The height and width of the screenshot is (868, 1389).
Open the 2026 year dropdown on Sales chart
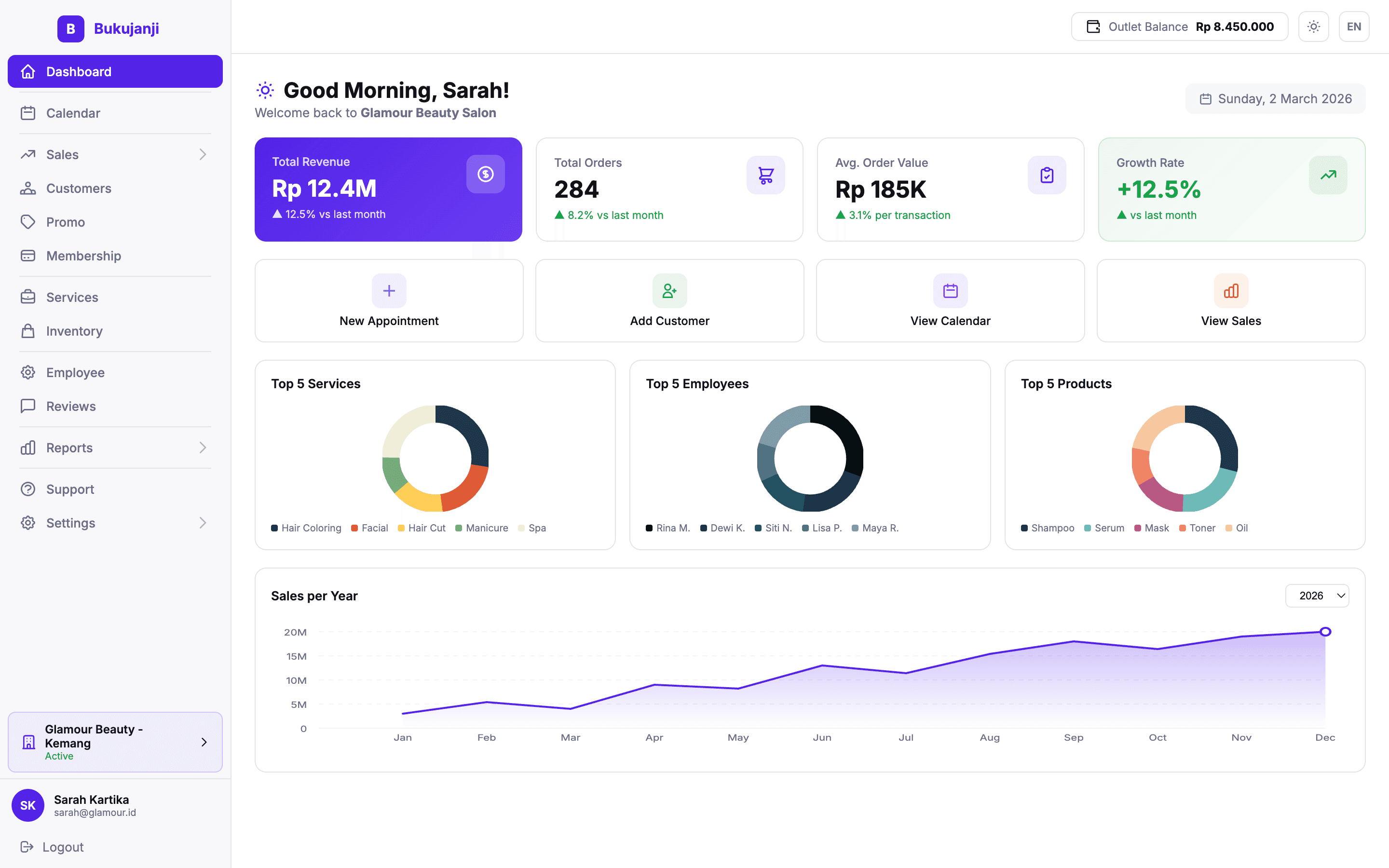click(1317, 596)
